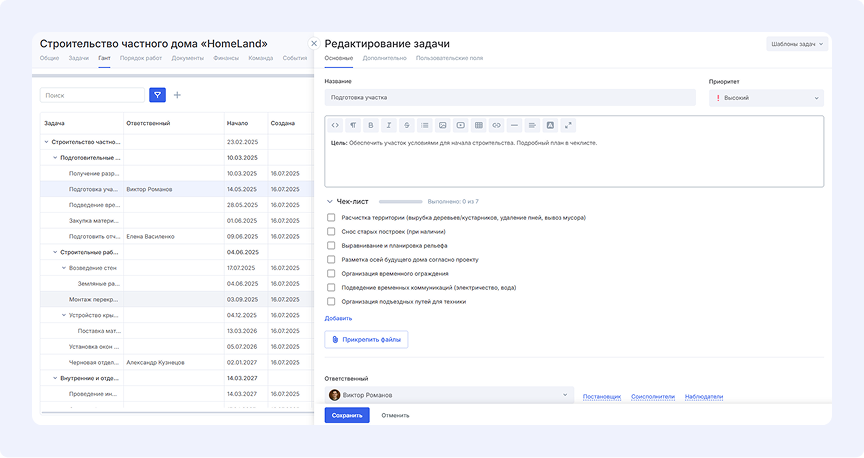Apply italic formatting in editor toolbar
The height and width of the screenshot is (458, 864).
click(x=388, y=125)
